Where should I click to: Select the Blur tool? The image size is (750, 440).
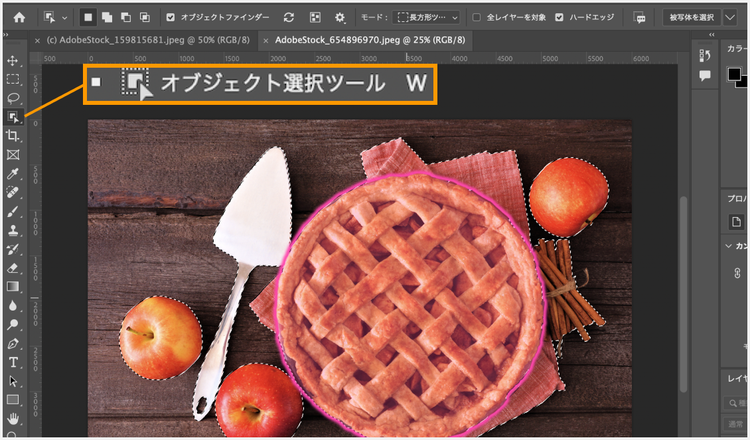13,306
